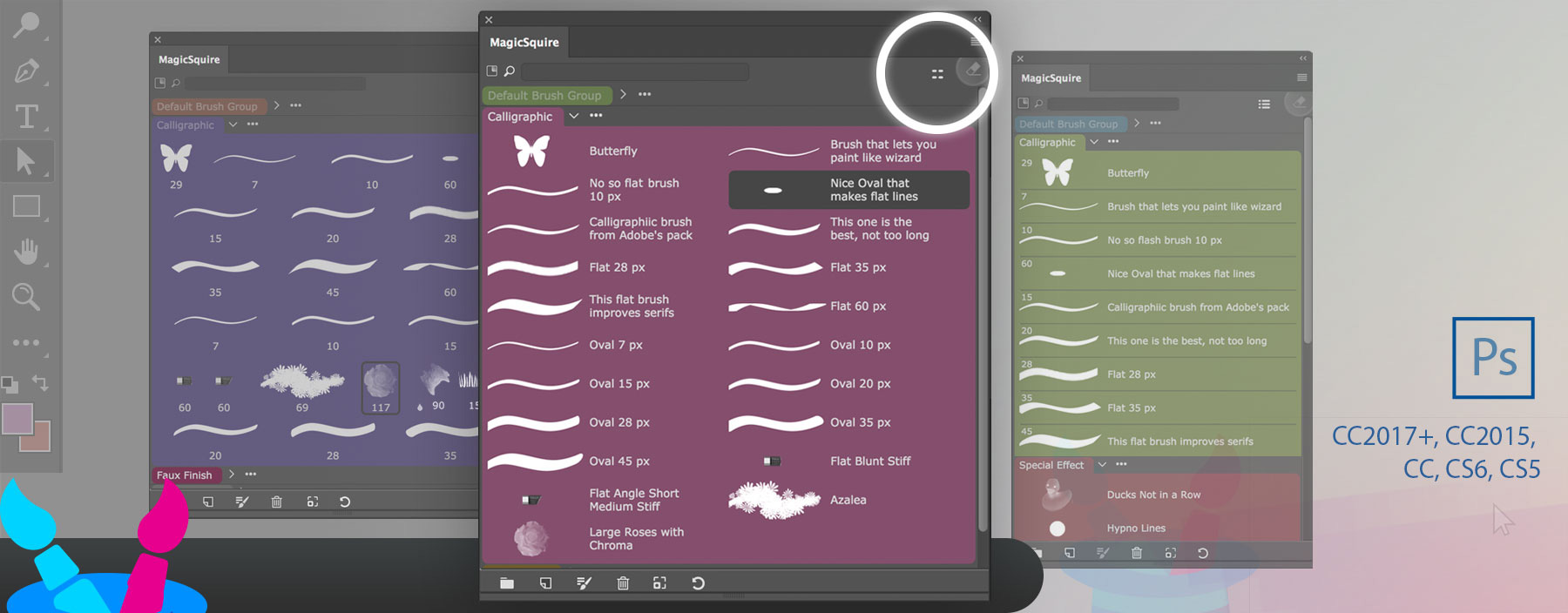The height and width of the screenshot is (613, 1568).
Task: Click the folder icon in center panel footer
Action: 507,583
